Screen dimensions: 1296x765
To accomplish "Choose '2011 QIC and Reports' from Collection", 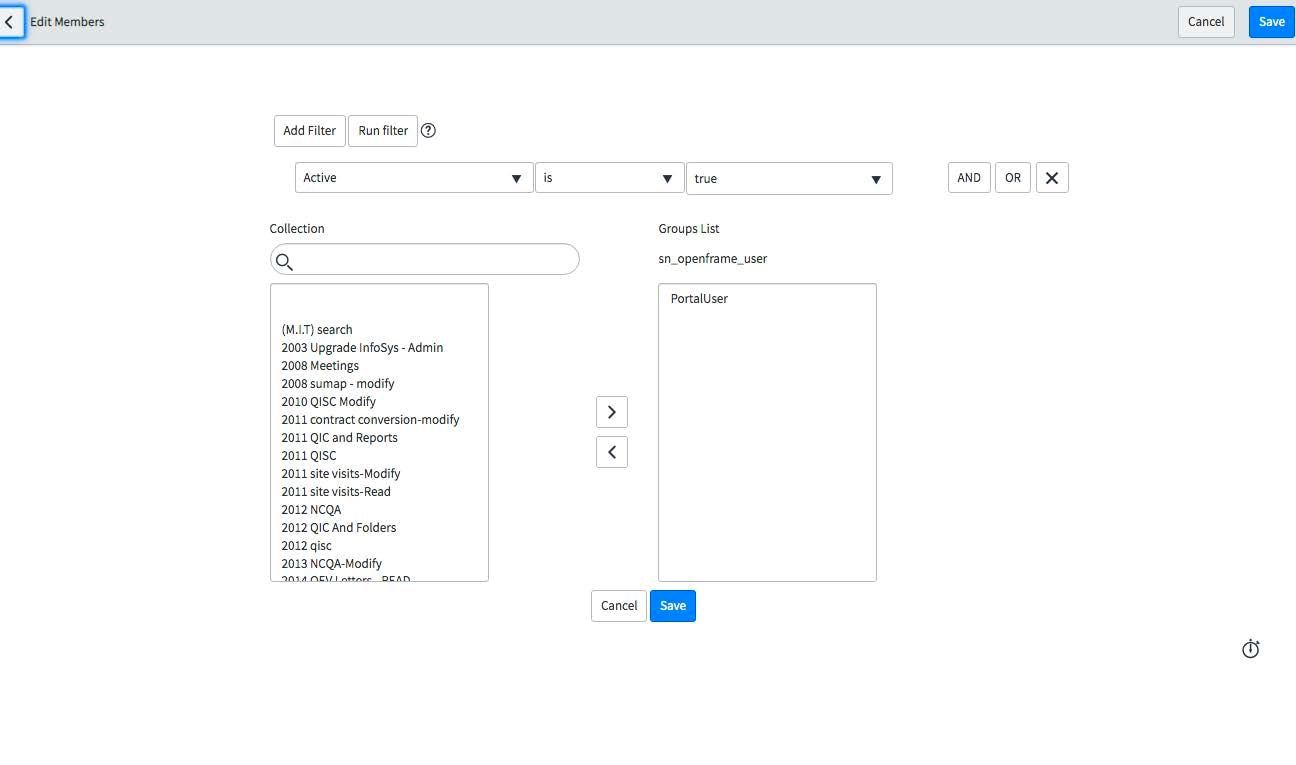I will pos(339,438).
